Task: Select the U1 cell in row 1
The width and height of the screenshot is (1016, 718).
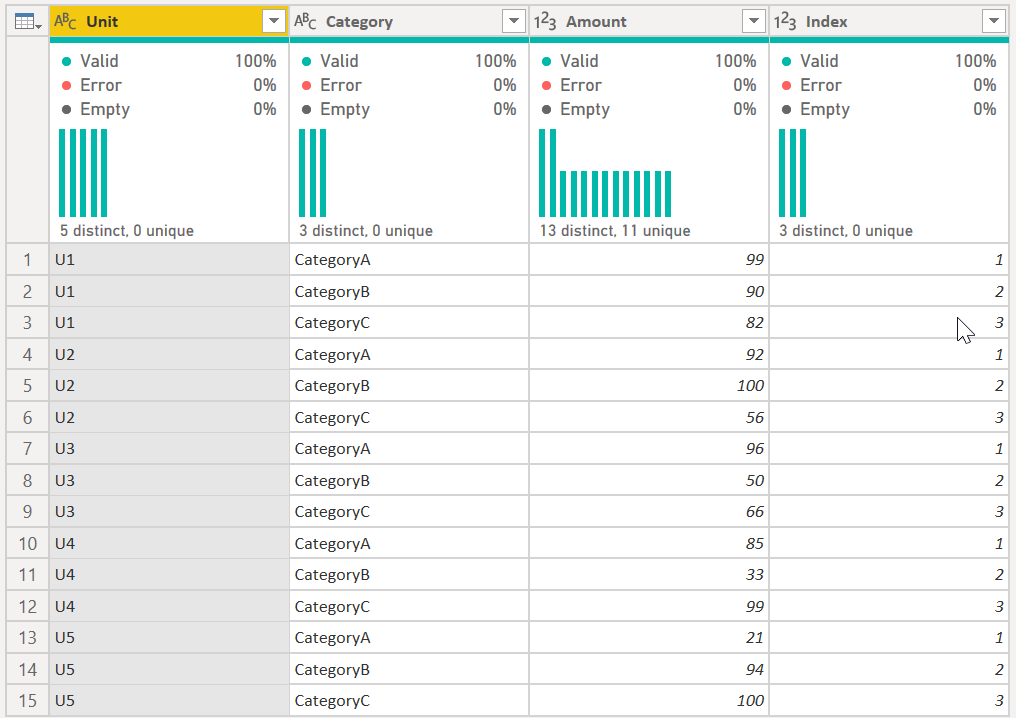Action: tap(169, 260)
